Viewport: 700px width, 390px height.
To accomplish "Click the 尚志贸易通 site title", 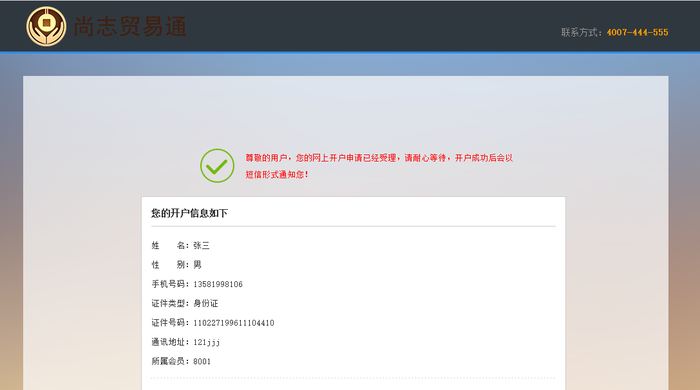I will (130, 27).
